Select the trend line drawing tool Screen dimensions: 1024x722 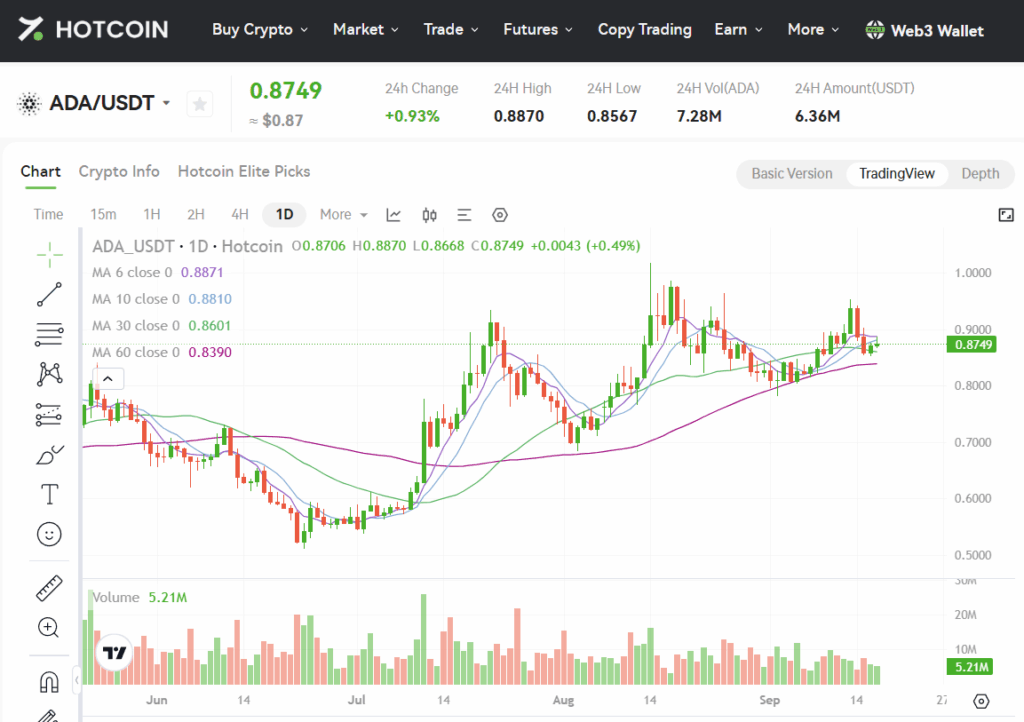(x=50, y=294)
